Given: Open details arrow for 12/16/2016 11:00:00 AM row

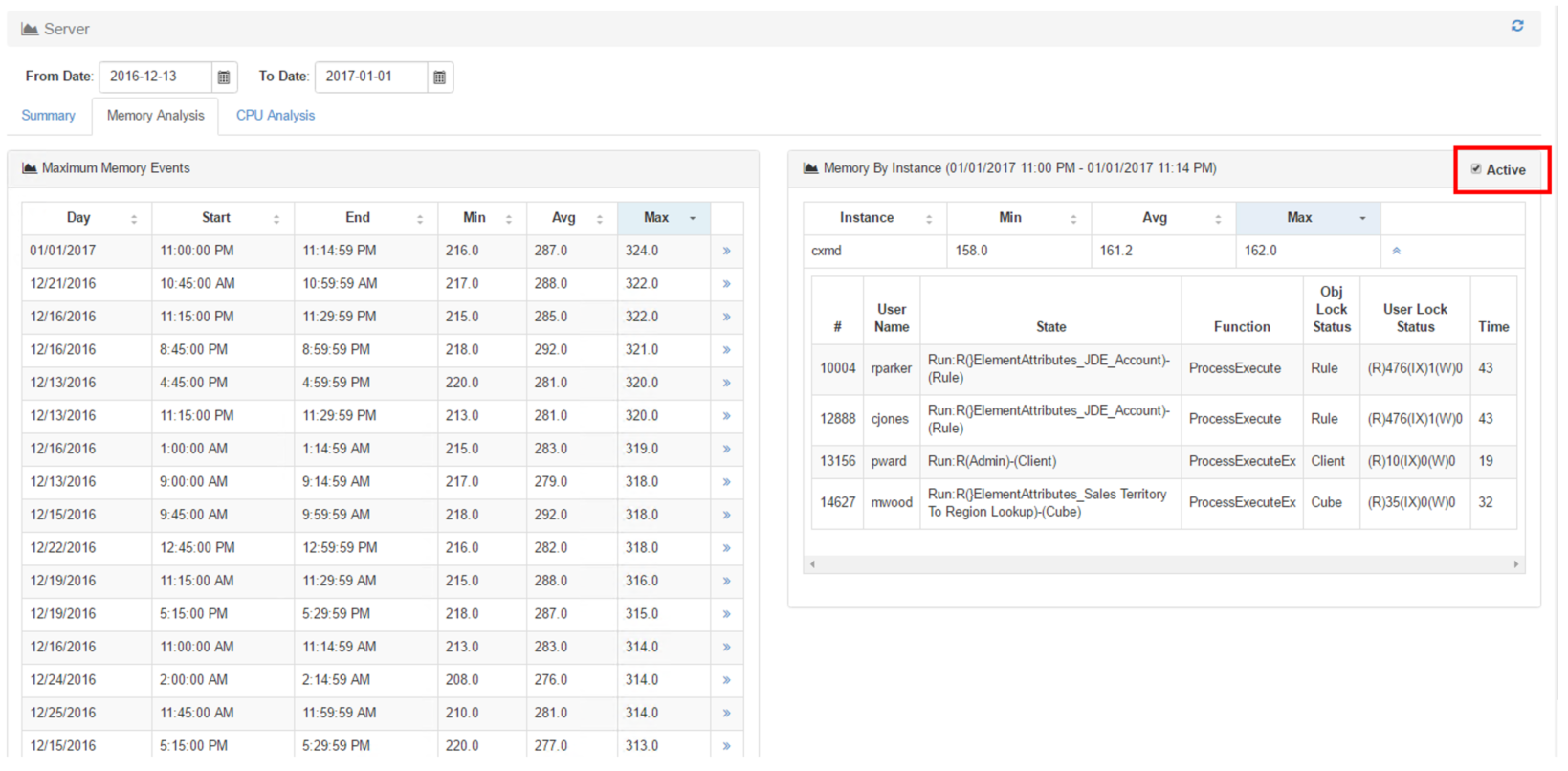Looking at the screenshot, I should (x=727, y=647).
